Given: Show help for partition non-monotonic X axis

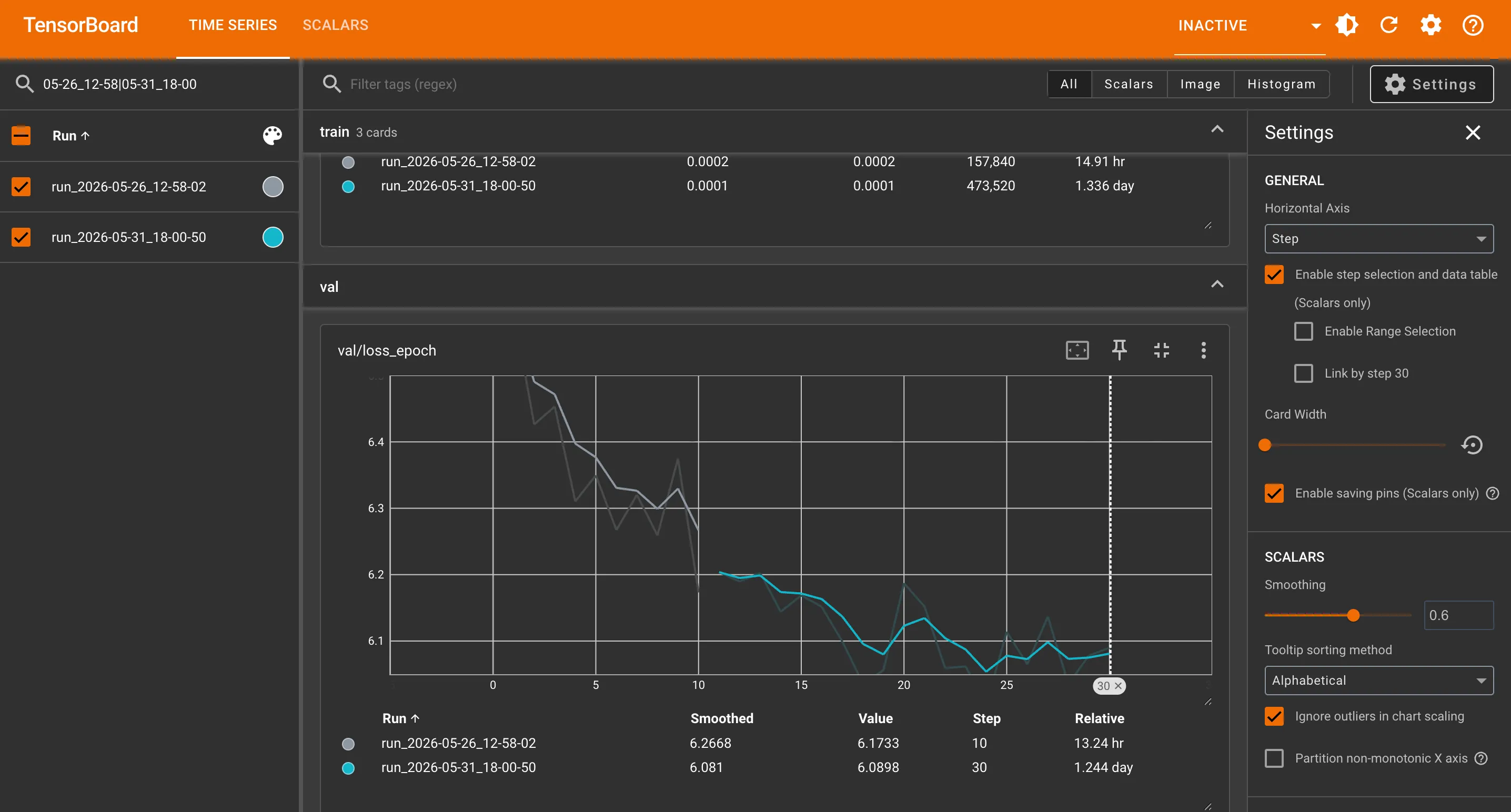Looking at the screenshot, I should tap(1481, 759).
